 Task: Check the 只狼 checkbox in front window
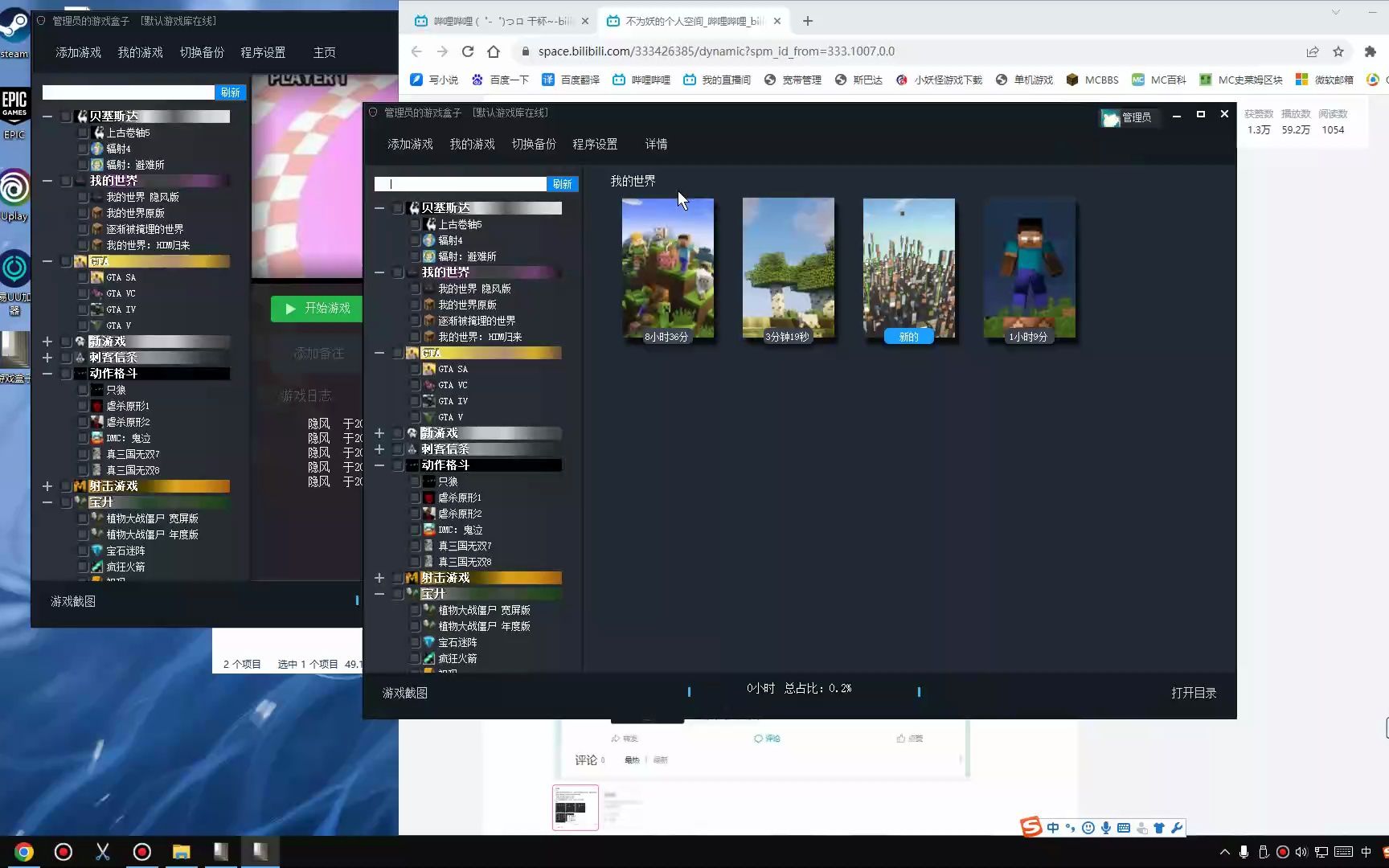[415, 481]
